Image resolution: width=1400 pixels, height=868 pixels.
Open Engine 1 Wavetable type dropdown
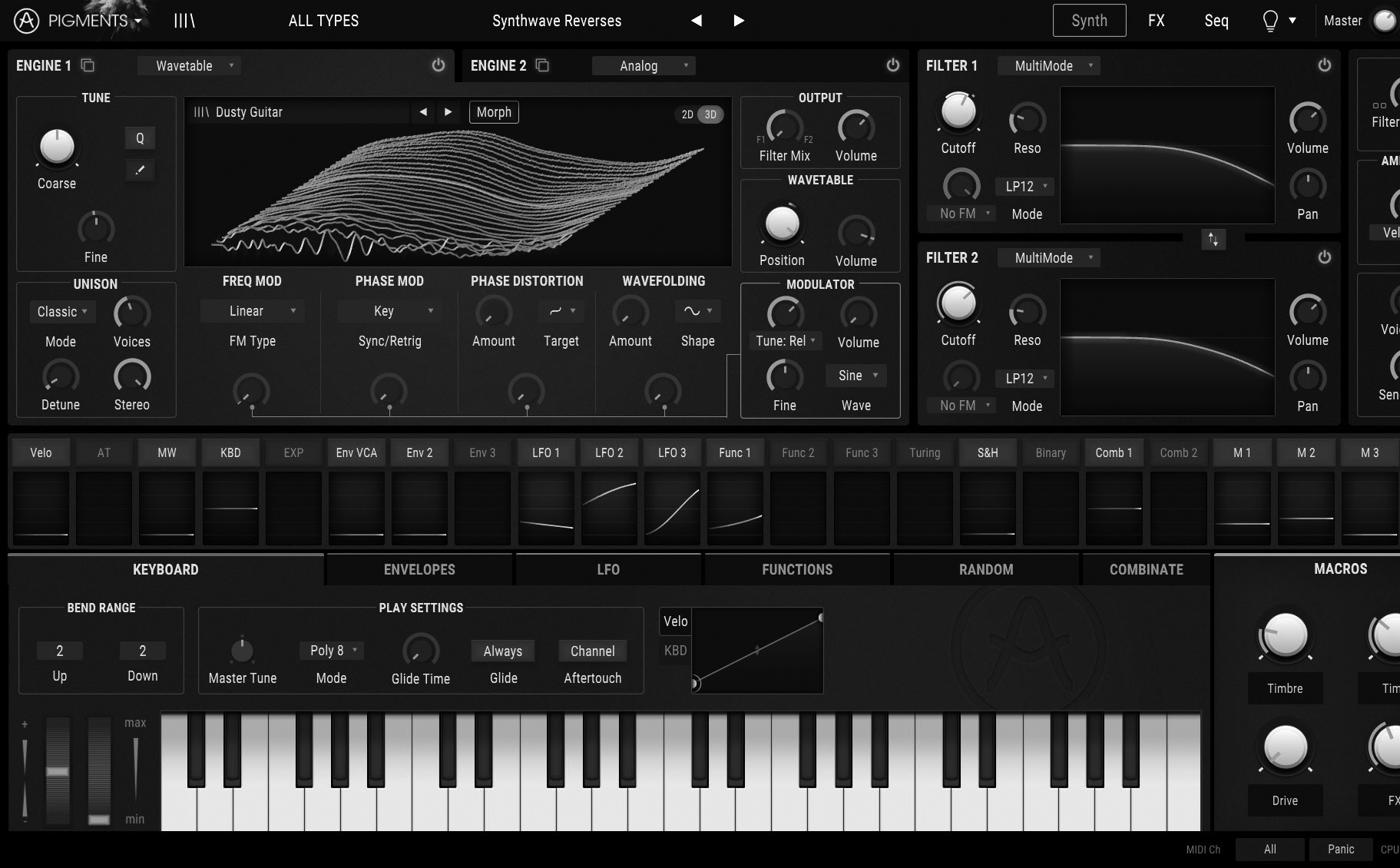pyautogui.click(x=190, y=66)
